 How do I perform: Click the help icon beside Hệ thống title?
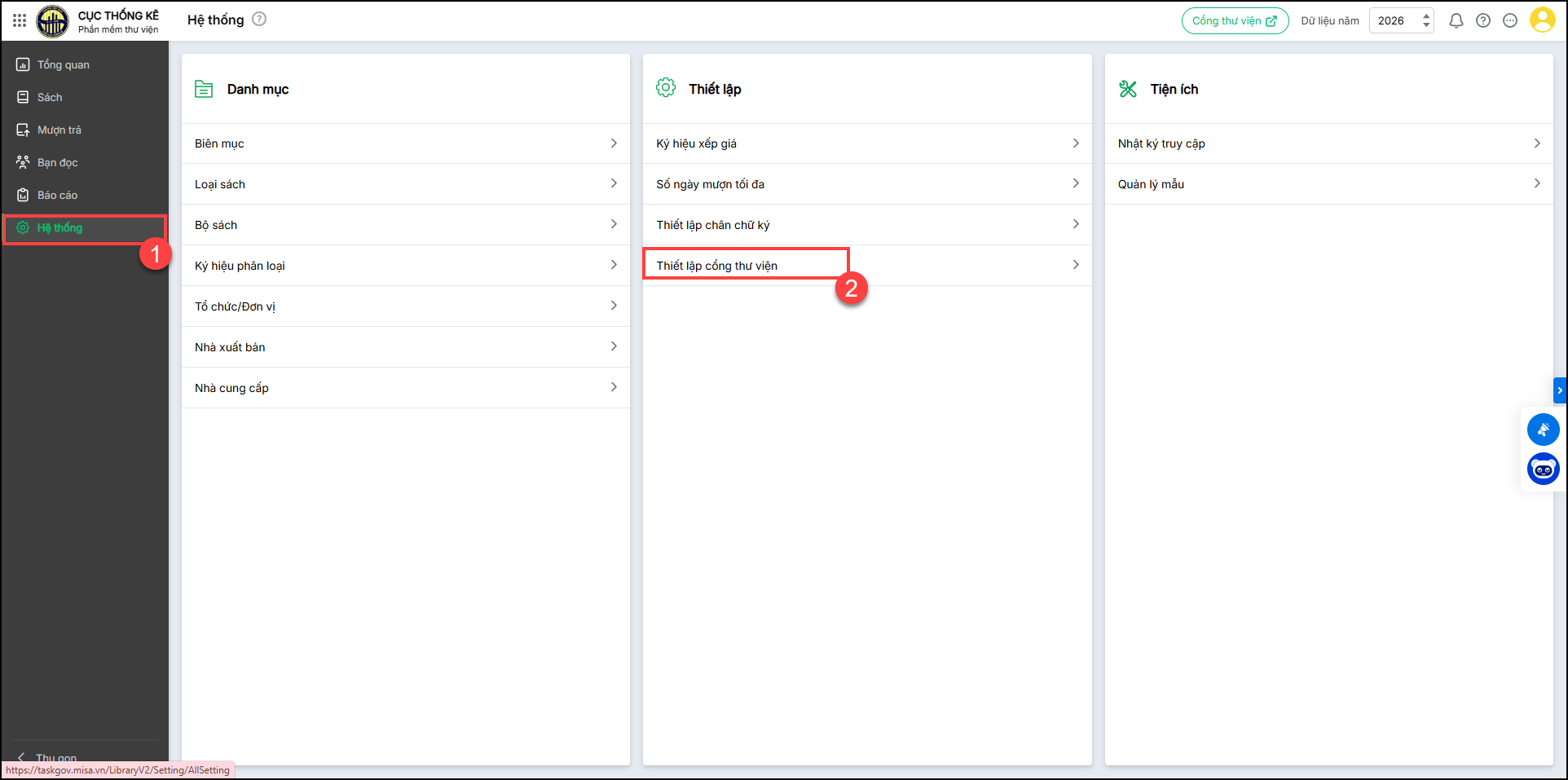tap(259, 20)
